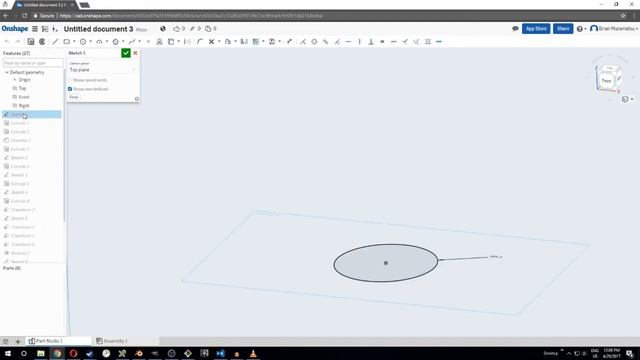Open the circle tool dropdown arrow
This screenshot has height=360, width=640.
(x=90, y=42)
